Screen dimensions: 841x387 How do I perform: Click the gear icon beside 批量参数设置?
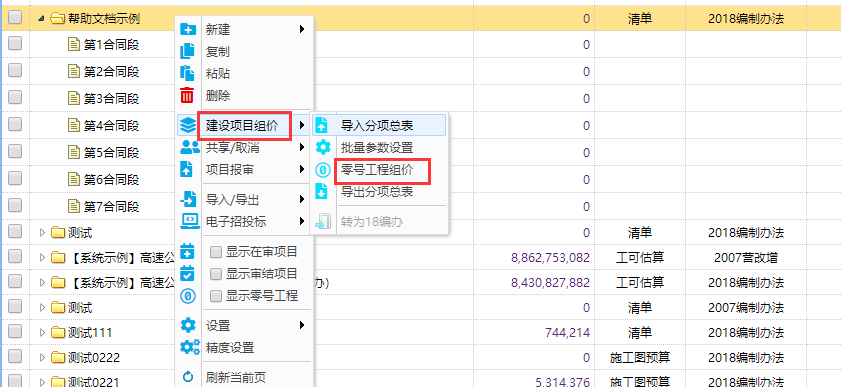pyautogui.click(x=323, y=147)
